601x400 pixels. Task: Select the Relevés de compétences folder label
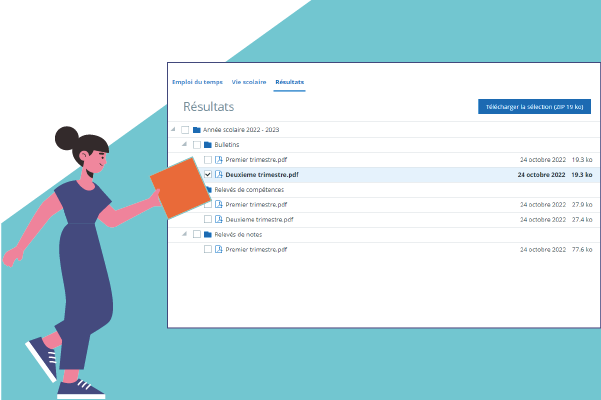point(249,190)
